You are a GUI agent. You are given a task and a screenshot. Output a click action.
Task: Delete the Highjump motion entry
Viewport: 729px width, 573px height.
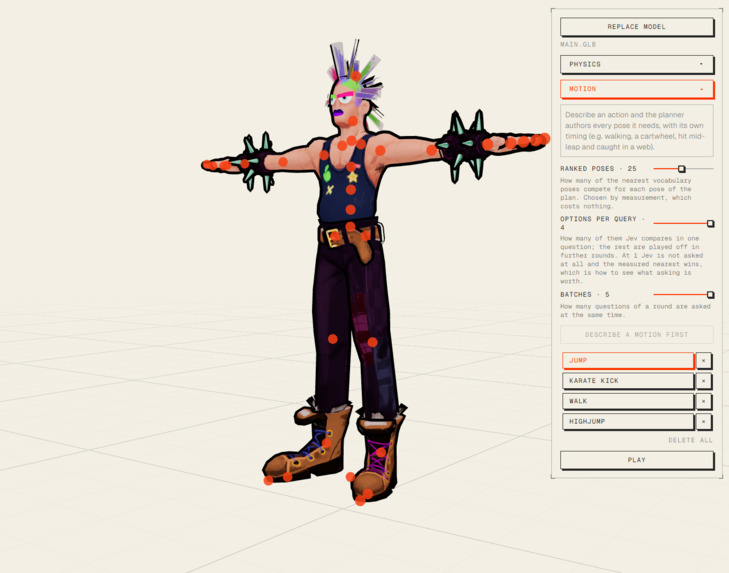point(703,421)
